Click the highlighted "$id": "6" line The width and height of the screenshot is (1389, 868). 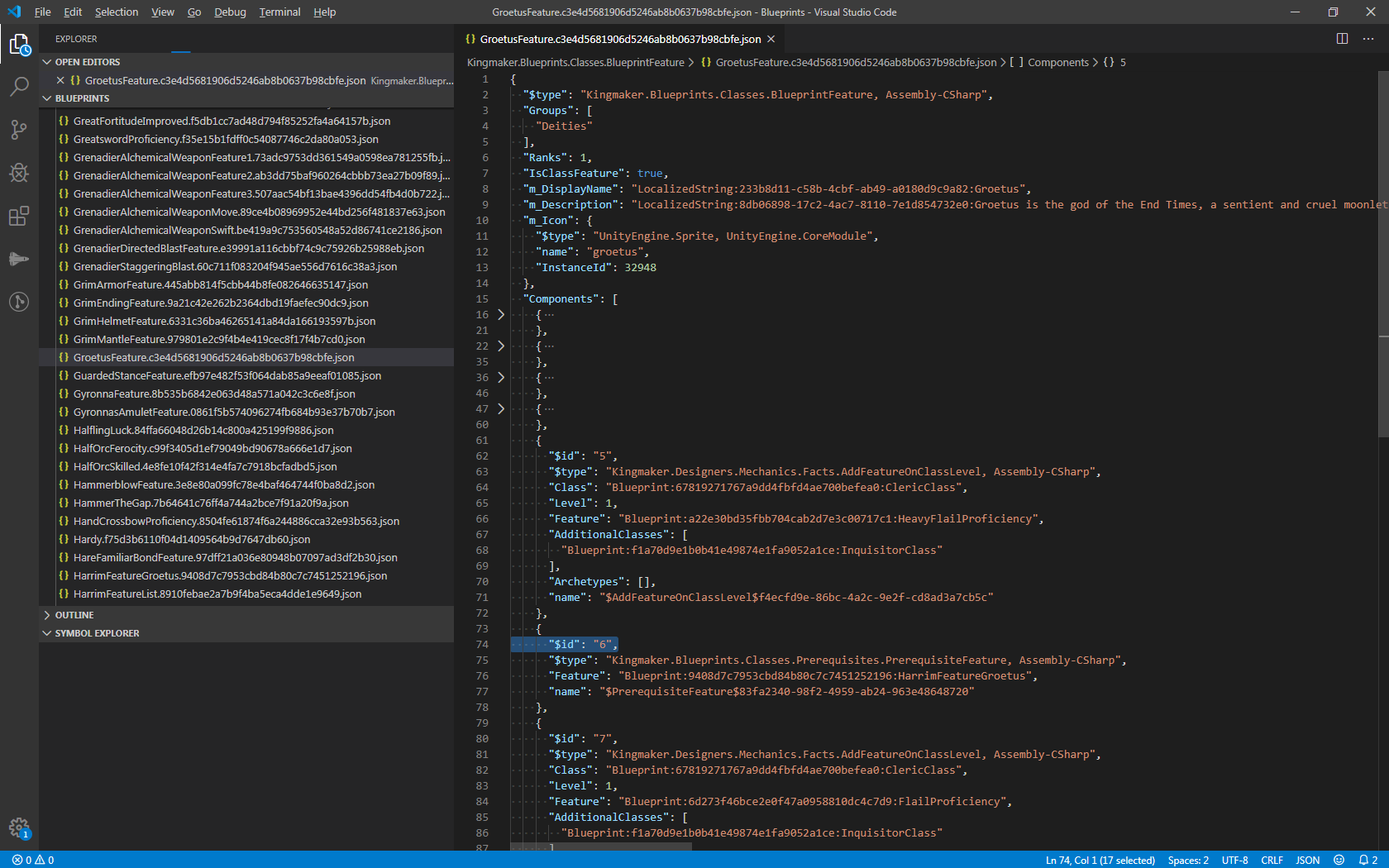564,645
